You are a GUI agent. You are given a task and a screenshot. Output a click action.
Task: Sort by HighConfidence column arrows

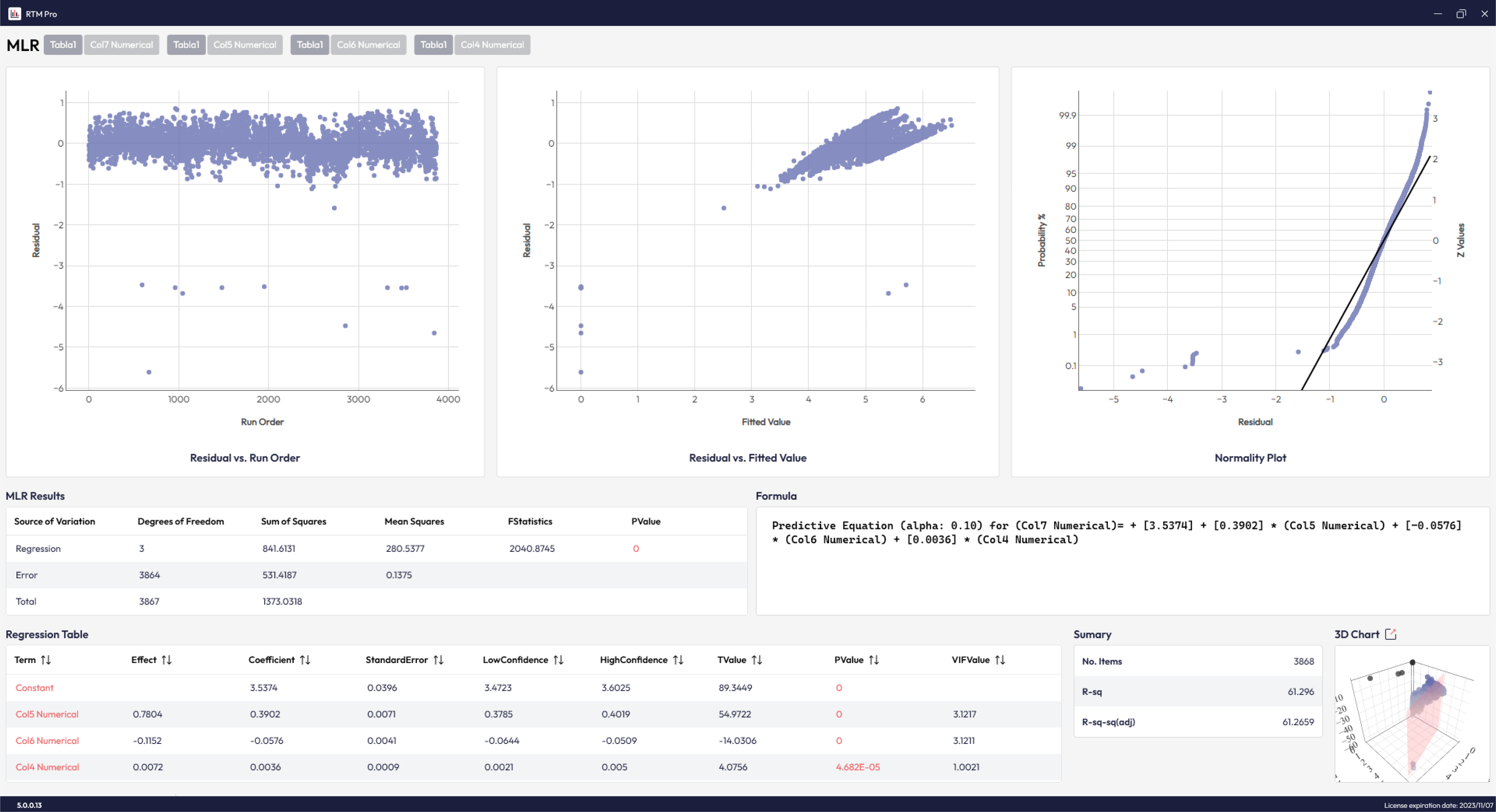click(x=678, y=660)
